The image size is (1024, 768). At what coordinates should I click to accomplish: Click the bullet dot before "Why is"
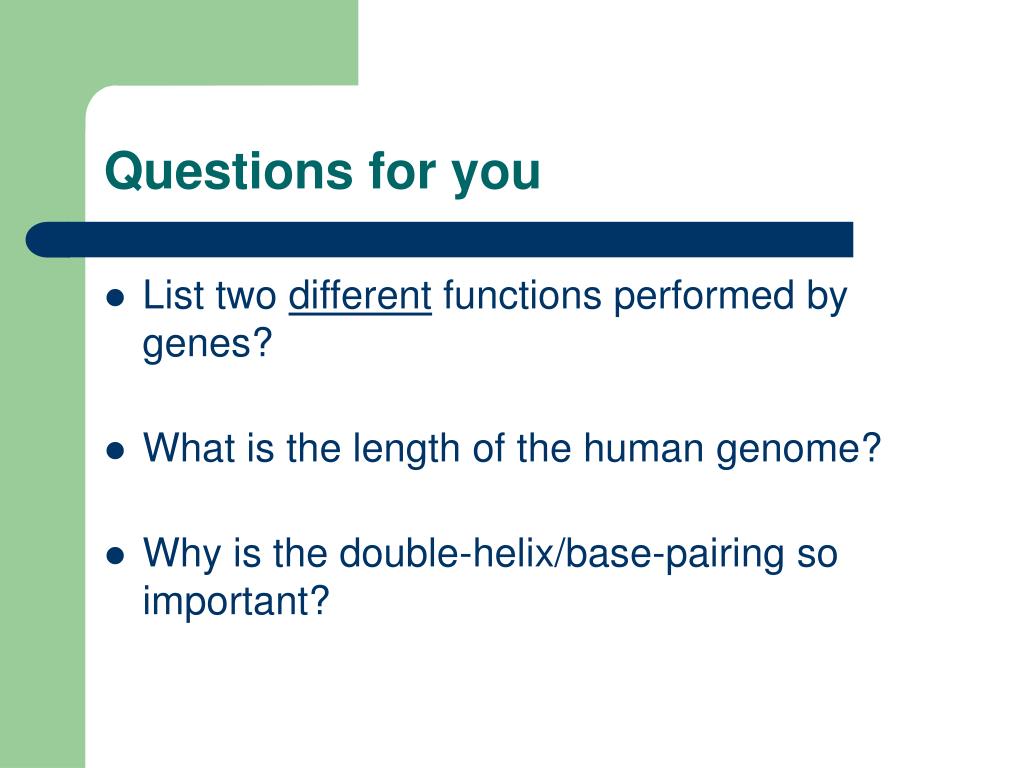[x=115, y=556]
